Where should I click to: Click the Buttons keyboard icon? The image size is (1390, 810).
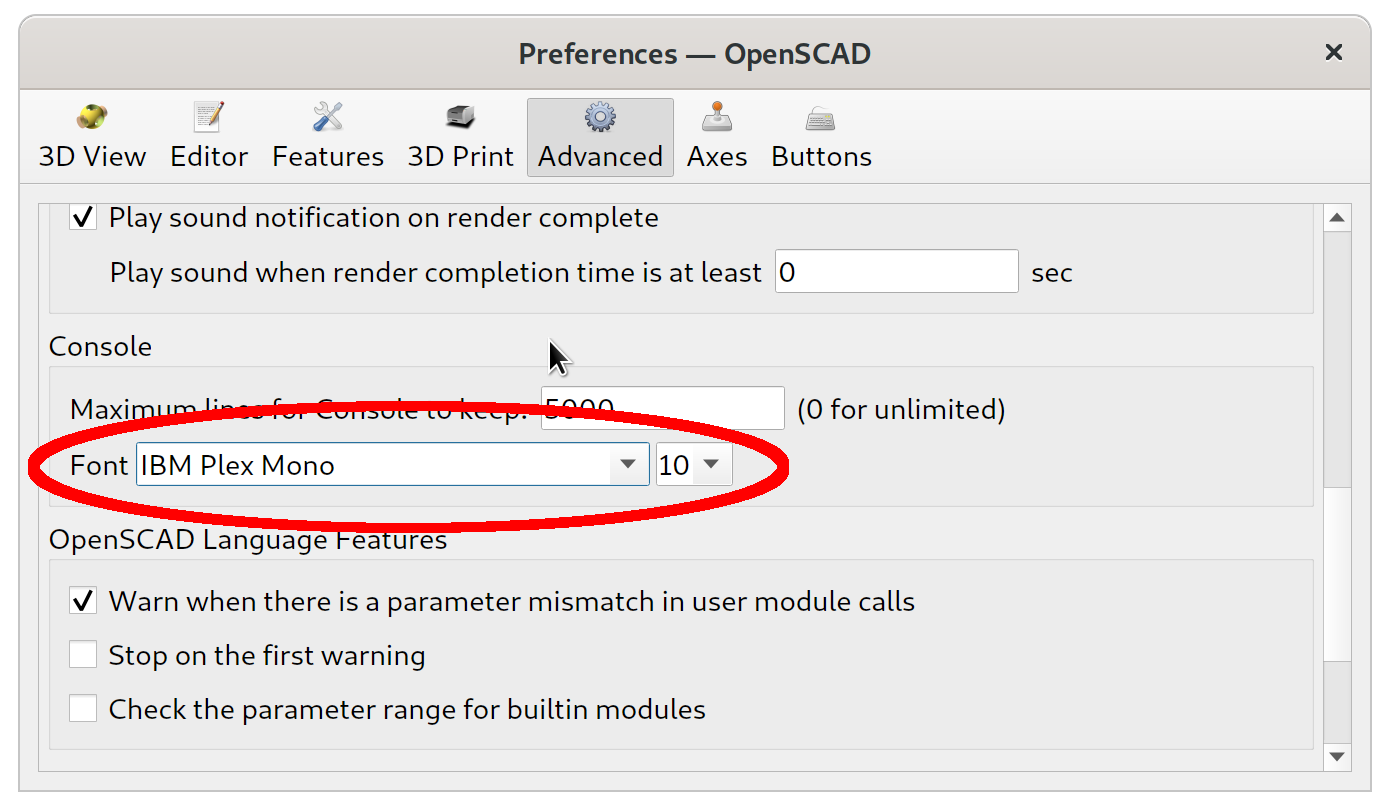821,118
